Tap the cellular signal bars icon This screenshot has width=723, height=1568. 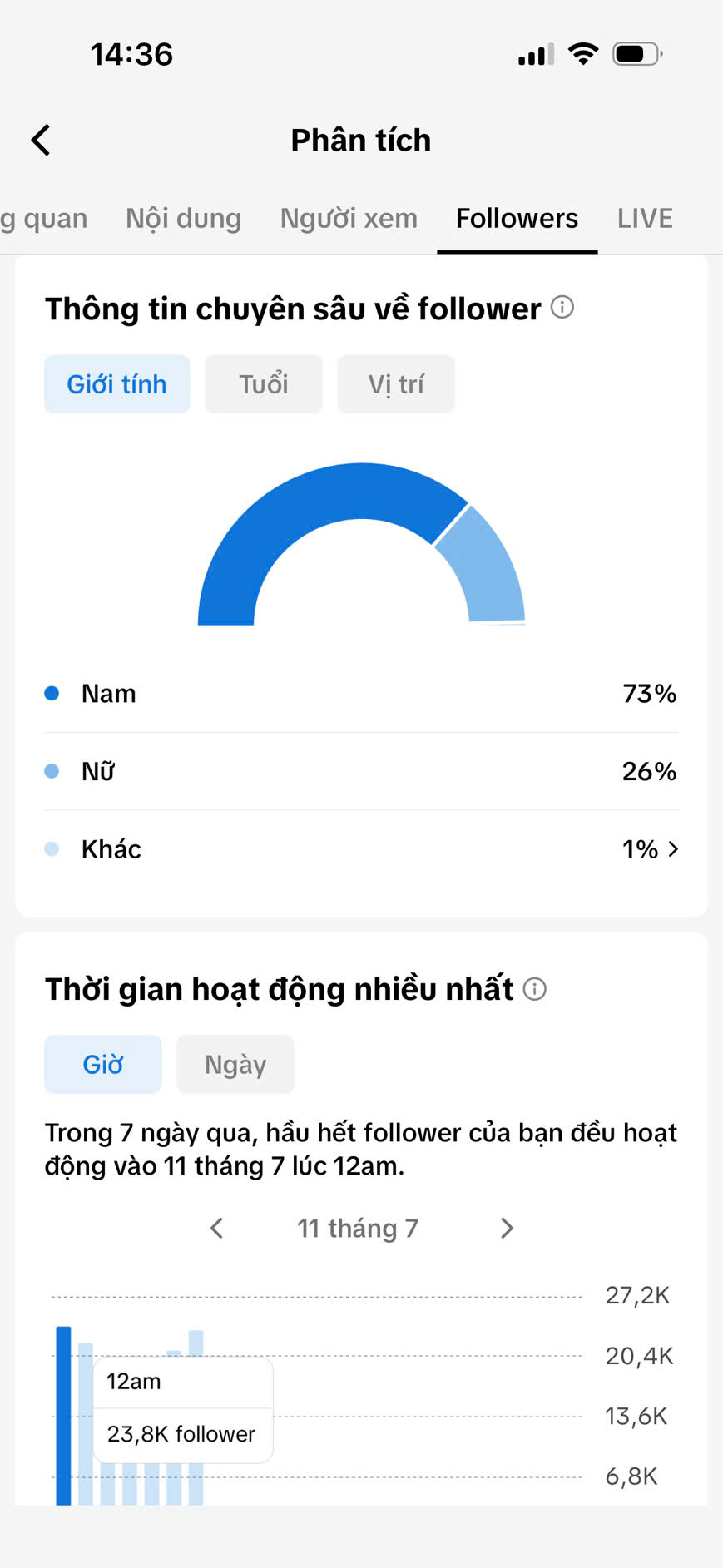tap(536, 55)
